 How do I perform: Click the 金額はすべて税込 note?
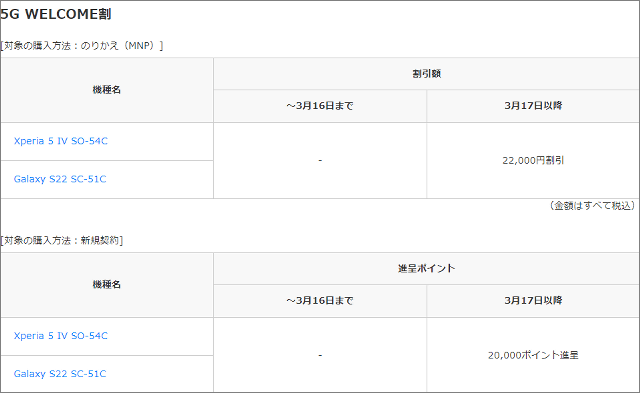592,206
